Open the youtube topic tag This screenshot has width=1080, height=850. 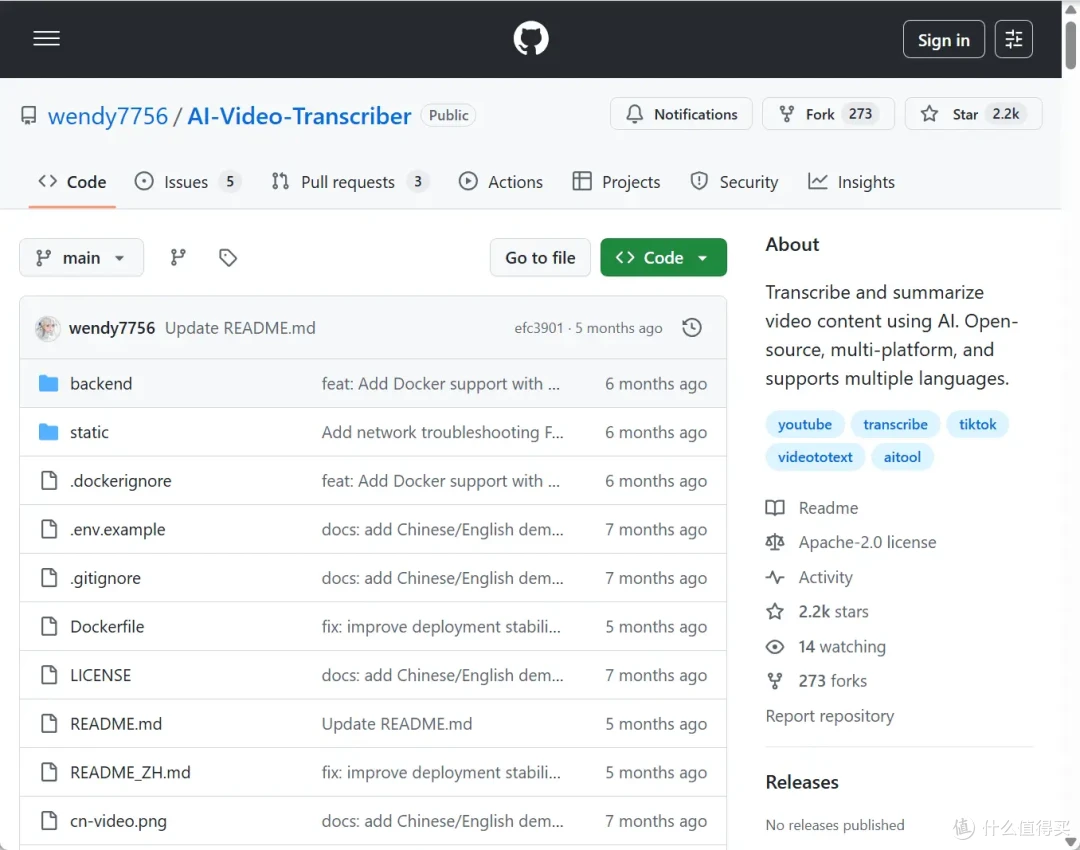804,424
